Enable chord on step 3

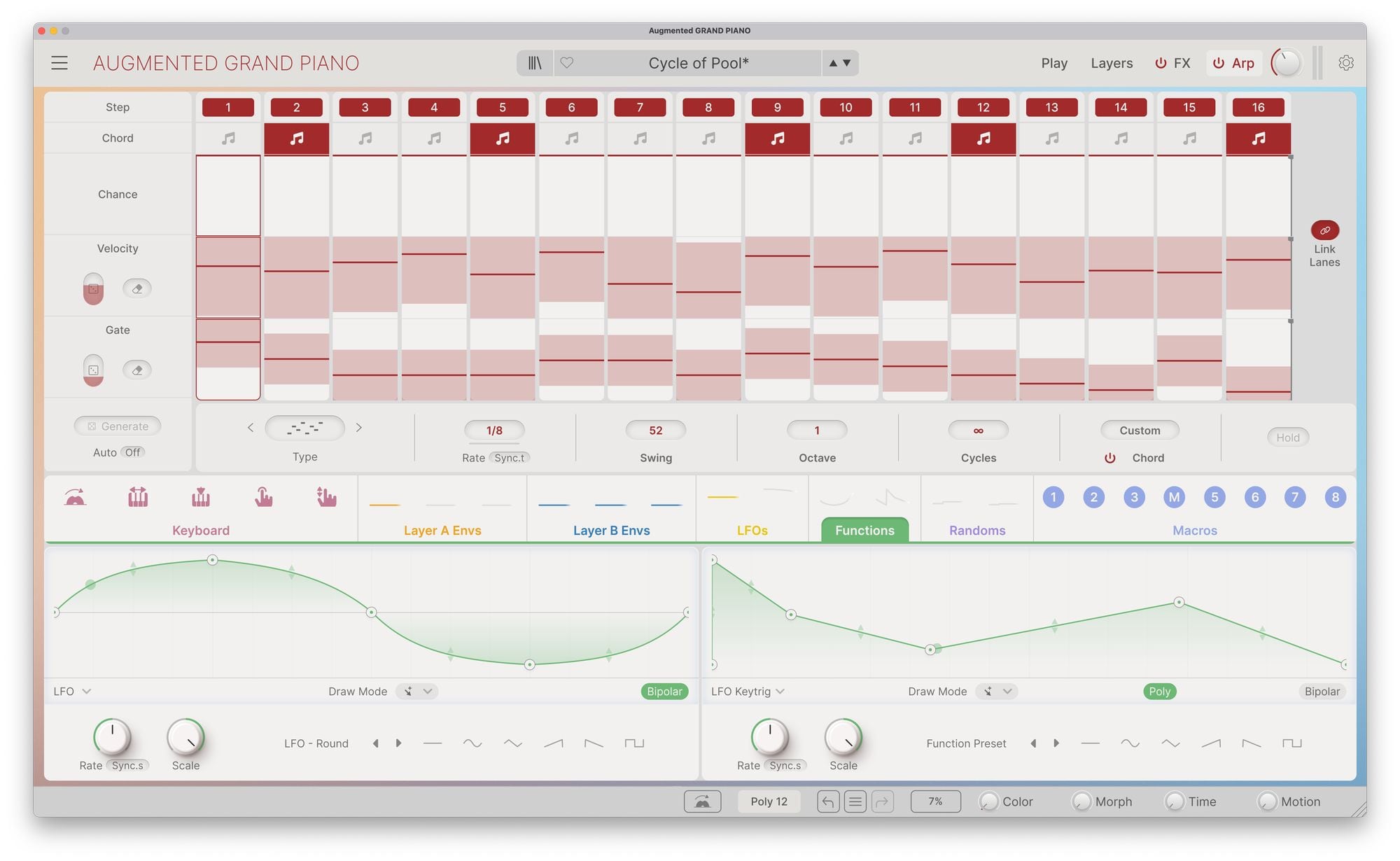(365, 139)
